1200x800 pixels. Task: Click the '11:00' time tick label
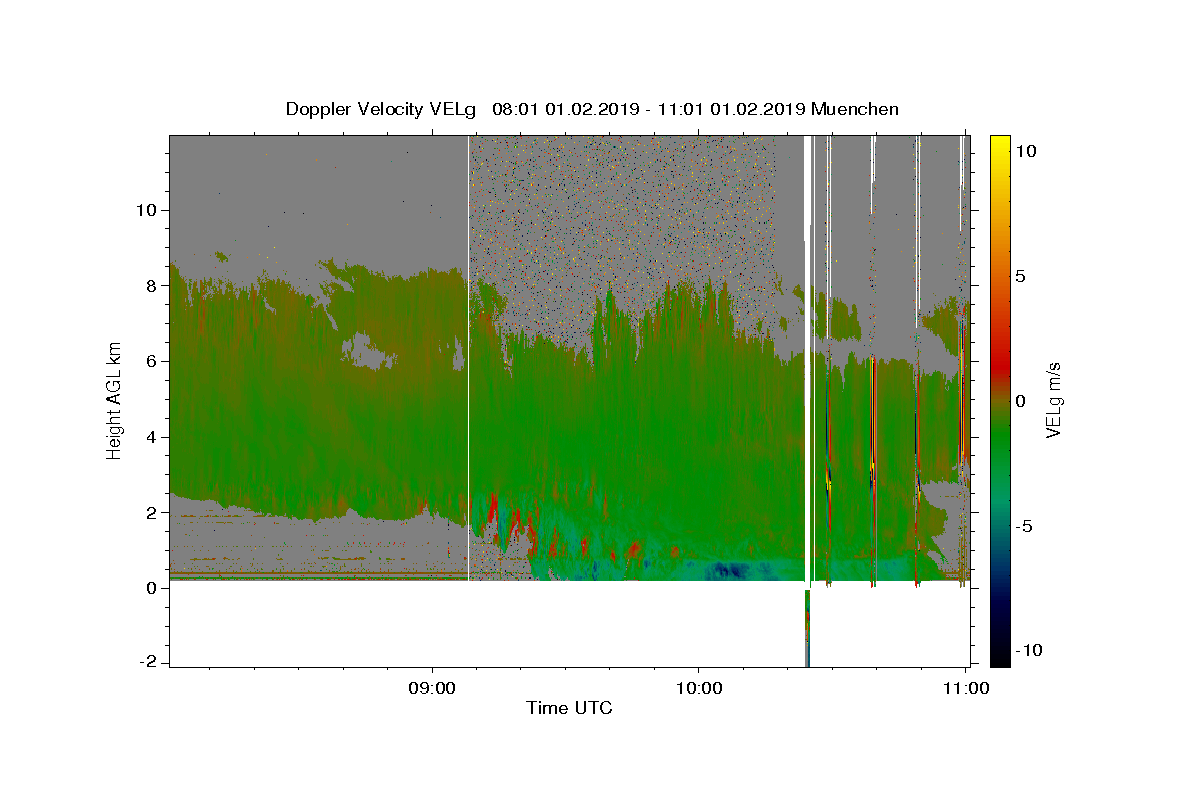pyautogui.click(x=964, y=688)
